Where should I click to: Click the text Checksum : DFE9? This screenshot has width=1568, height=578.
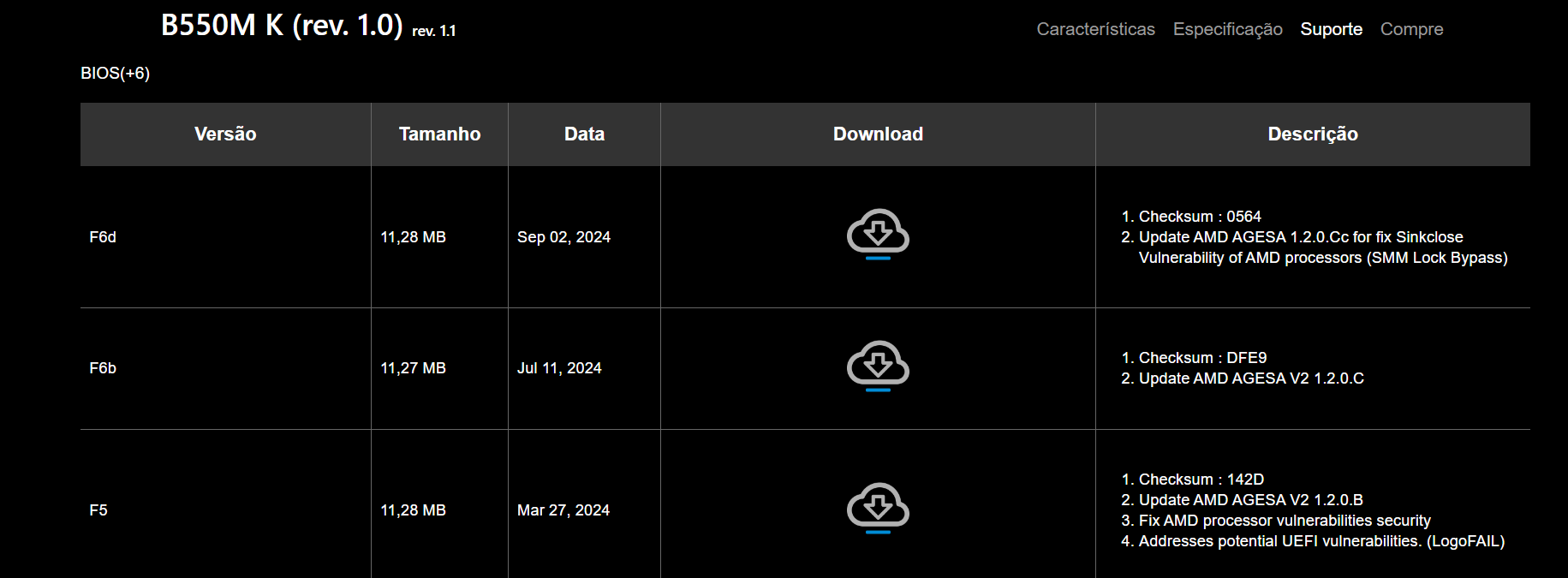tap(1202, 358)
